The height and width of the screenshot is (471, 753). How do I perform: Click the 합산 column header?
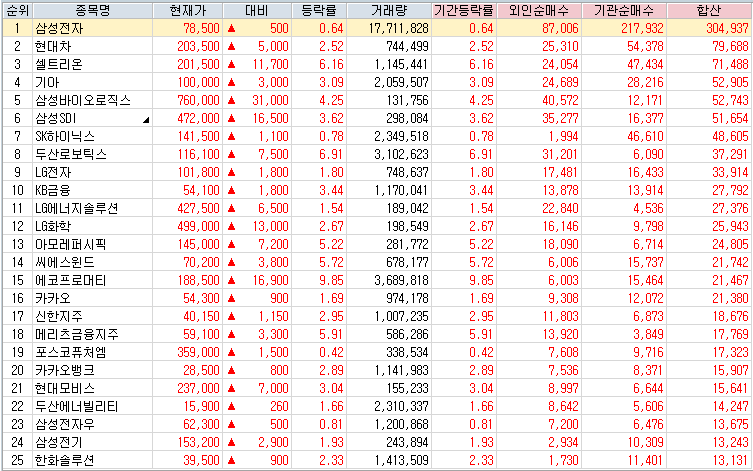709,10
